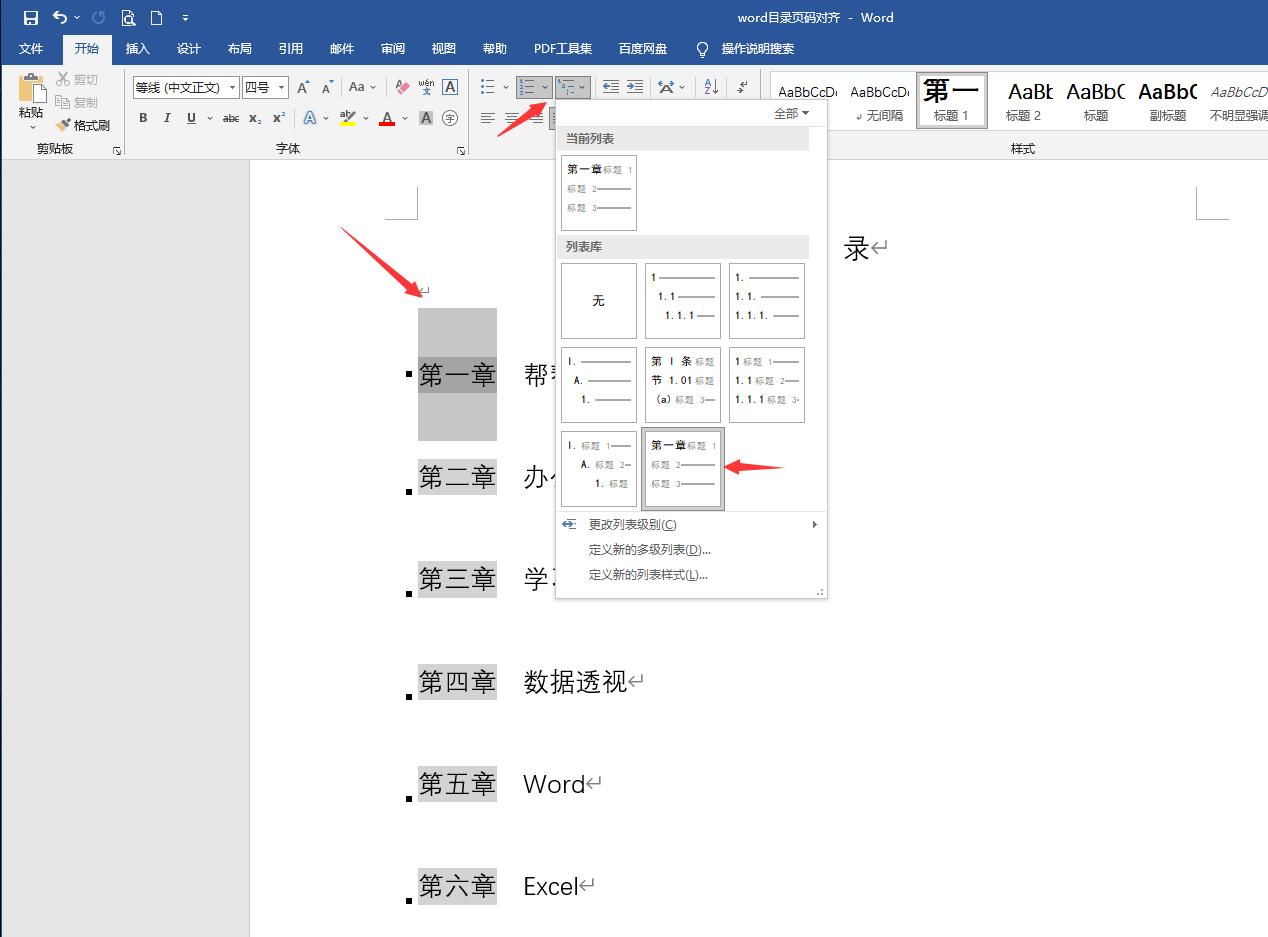Enable text highlight color

348,118
